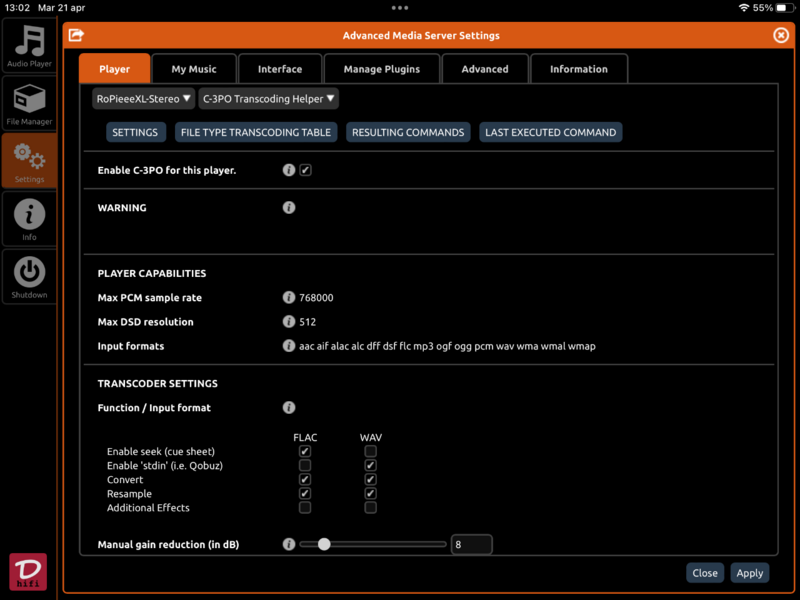
Task: Toggle Convert for WAV
Action: pyautogui.click(x=370, y=480)
